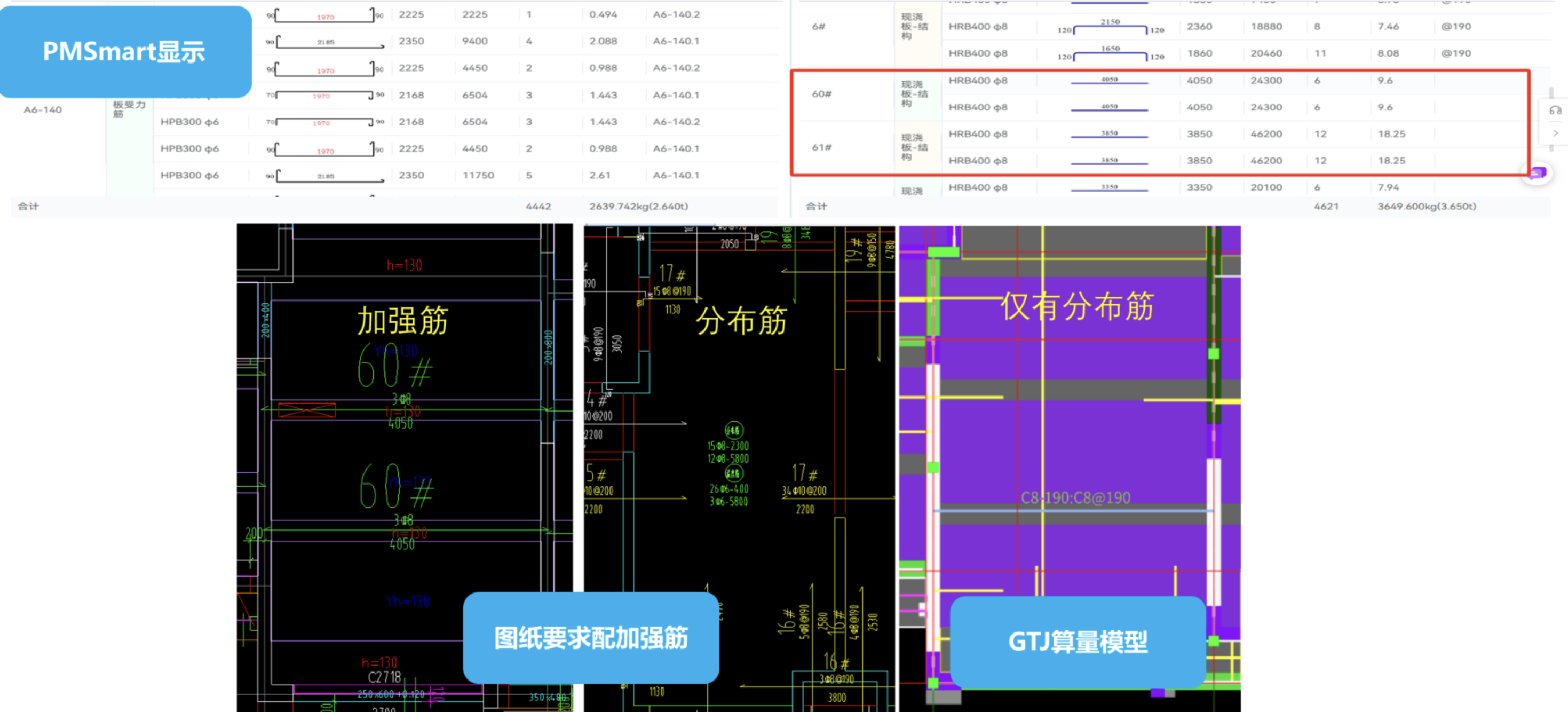
Task: Select the 60# component row label
Action: (x=821, y=94)
